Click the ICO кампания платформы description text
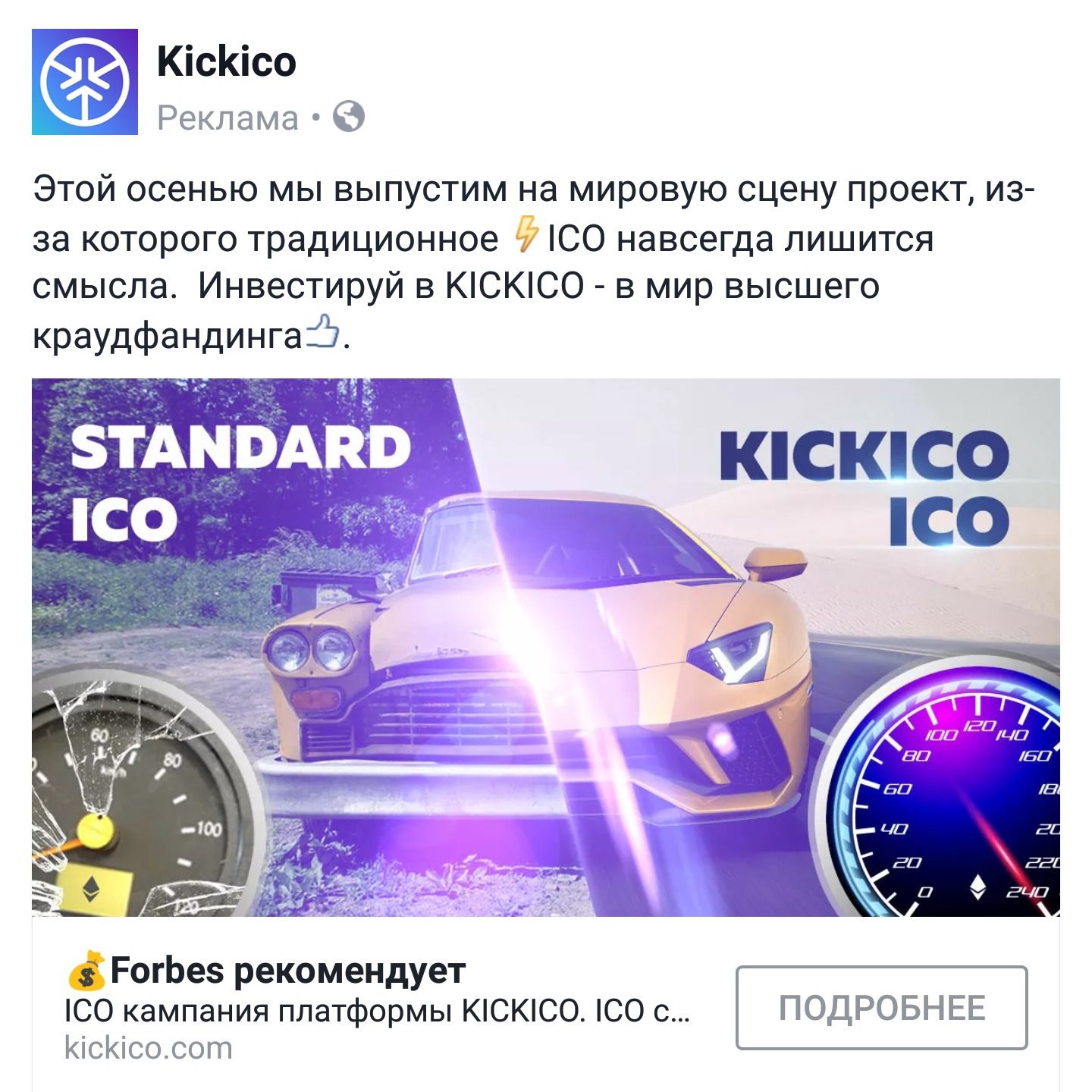 click(x=377, y=1011)
